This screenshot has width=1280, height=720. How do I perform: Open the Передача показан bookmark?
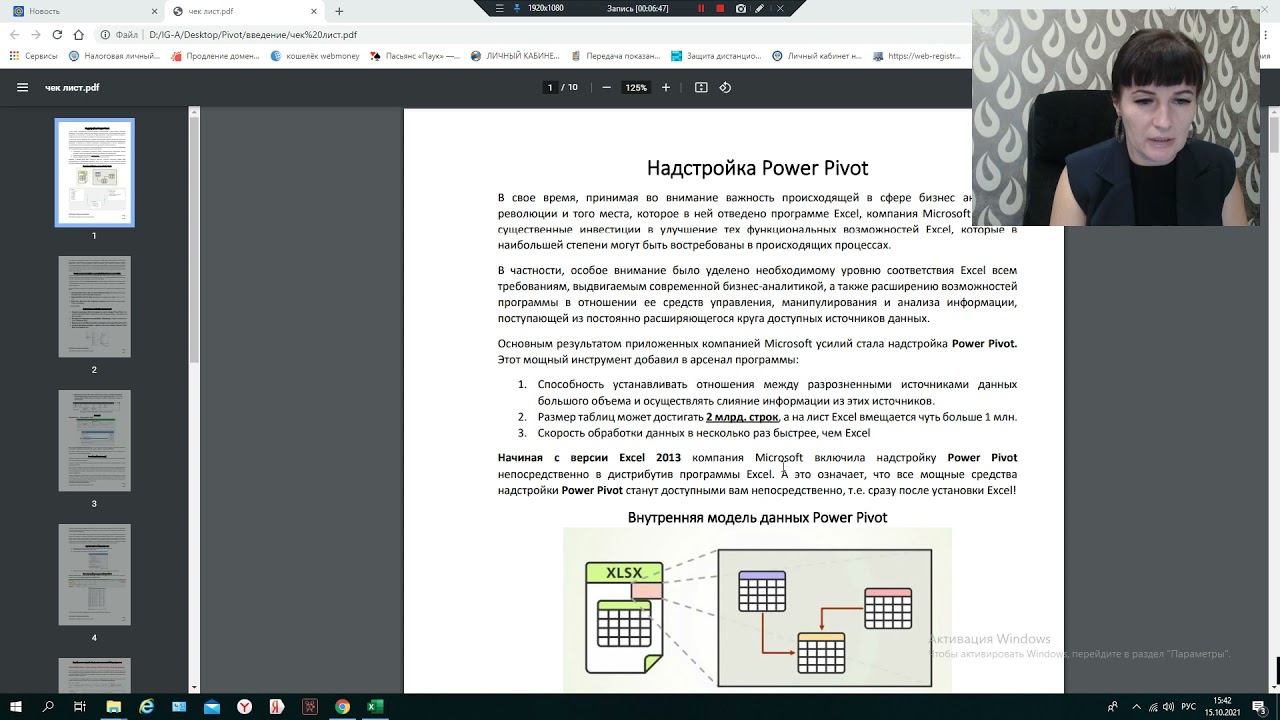click(615, 56)
